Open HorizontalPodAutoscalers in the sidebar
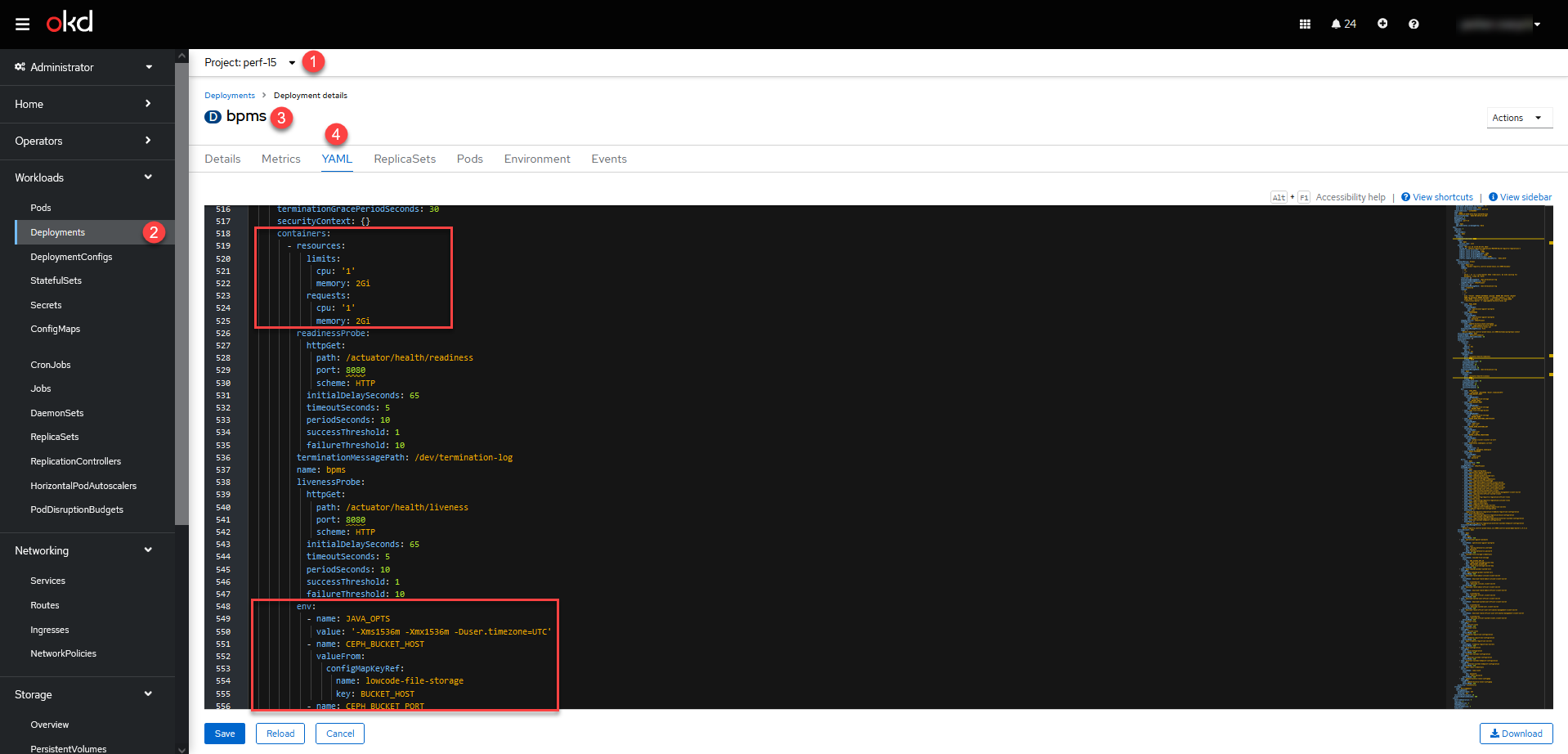 [x=83, y=486]
